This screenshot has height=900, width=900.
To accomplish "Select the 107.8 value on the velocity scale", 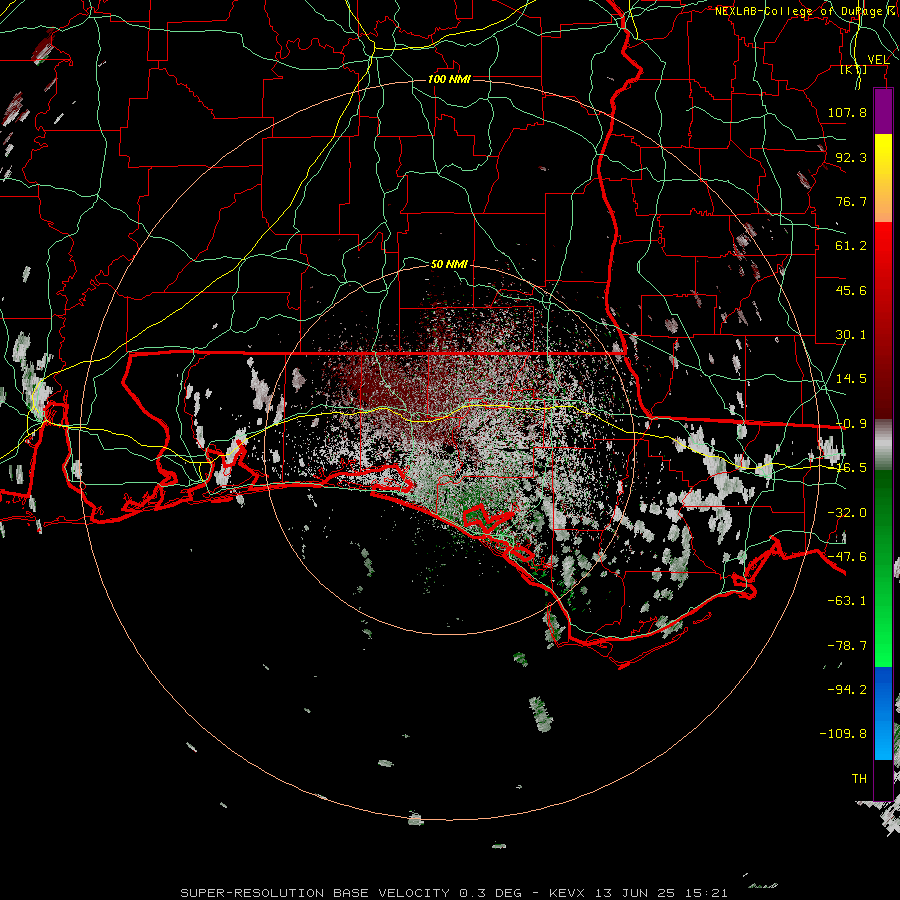I will click(x=847, y=112).
